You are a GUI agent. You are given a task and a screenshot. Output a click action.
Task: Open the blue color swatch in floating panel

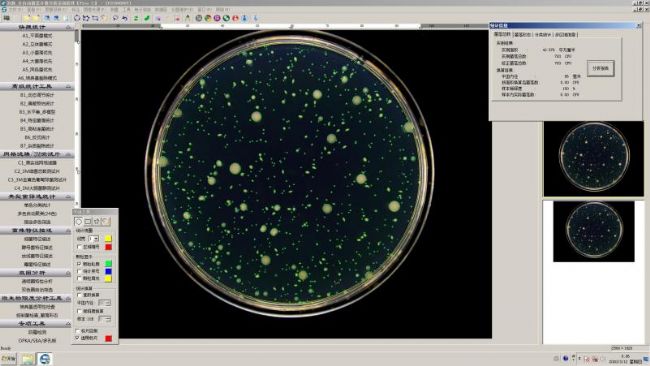tap(108, 271)
